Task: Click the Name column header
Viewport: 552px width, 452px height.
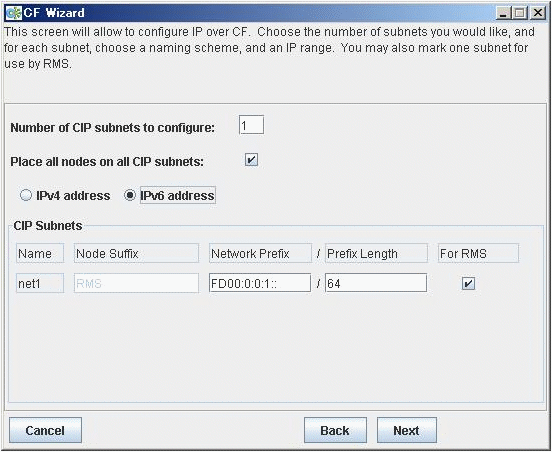Action: [x=40, y=253]
